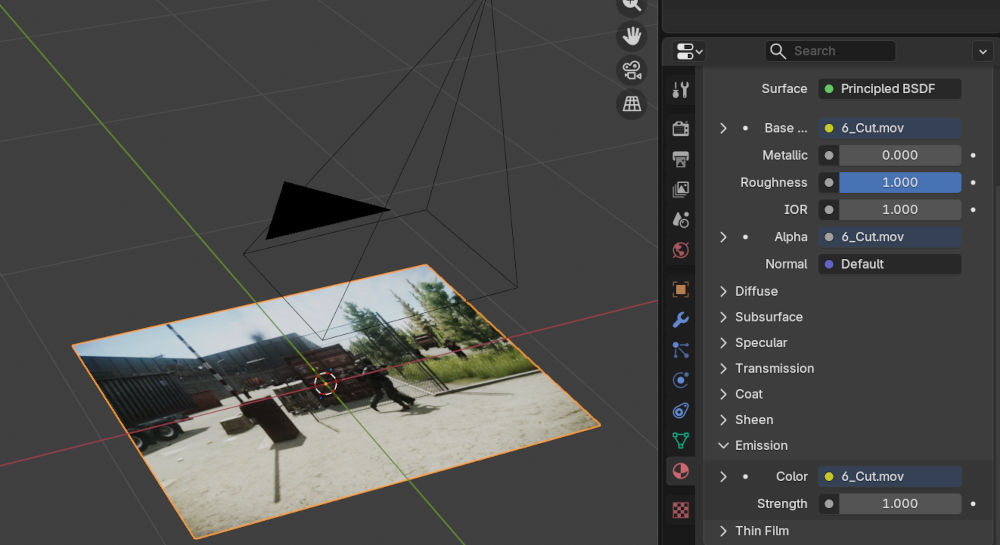1000x545 pixels.
Task: Open the Surface shader Principled BSDF selector
Action: tap(890, 89)
